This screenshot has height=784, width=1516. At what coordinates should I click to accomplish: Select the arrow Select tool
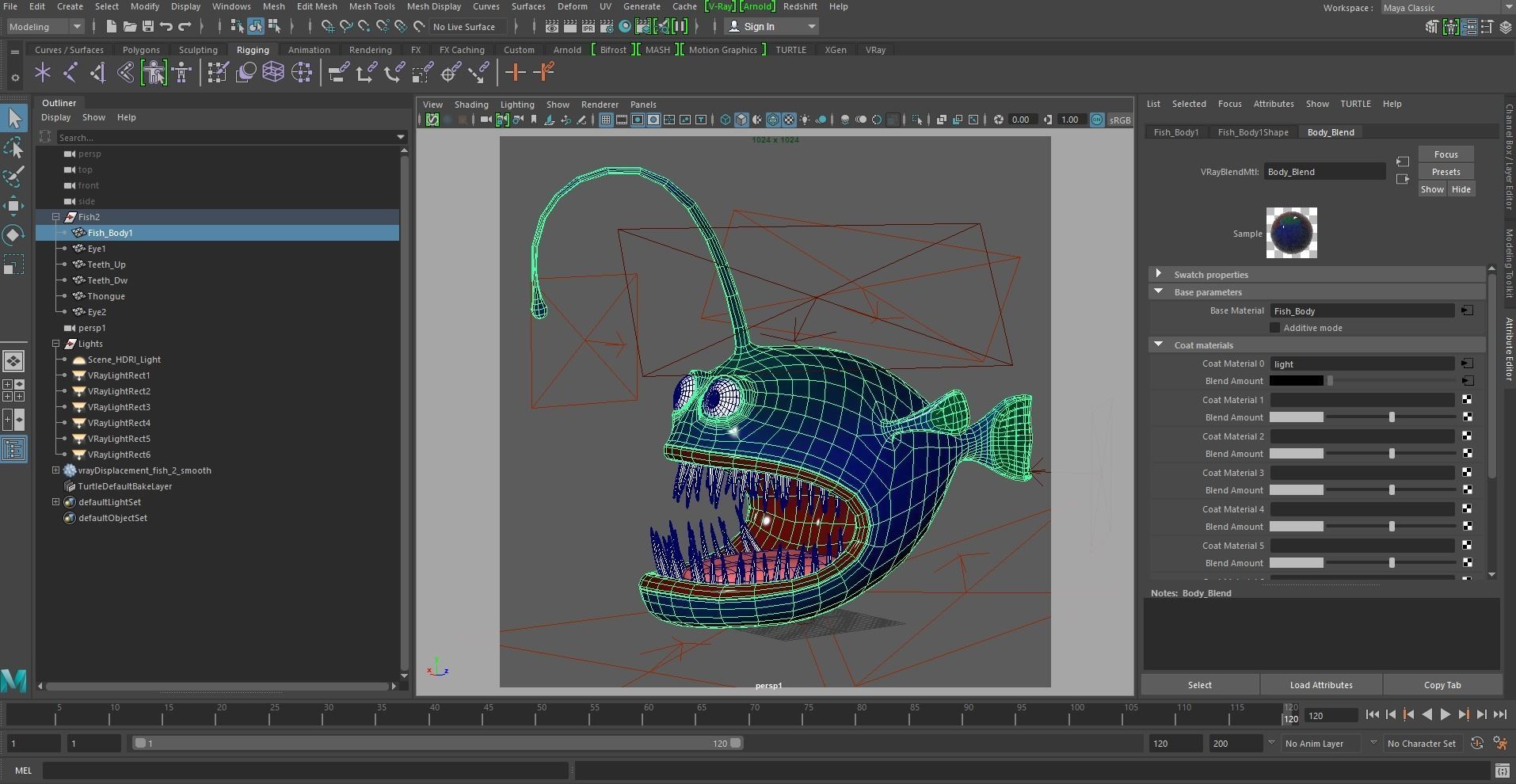click(x=13, y=118)
